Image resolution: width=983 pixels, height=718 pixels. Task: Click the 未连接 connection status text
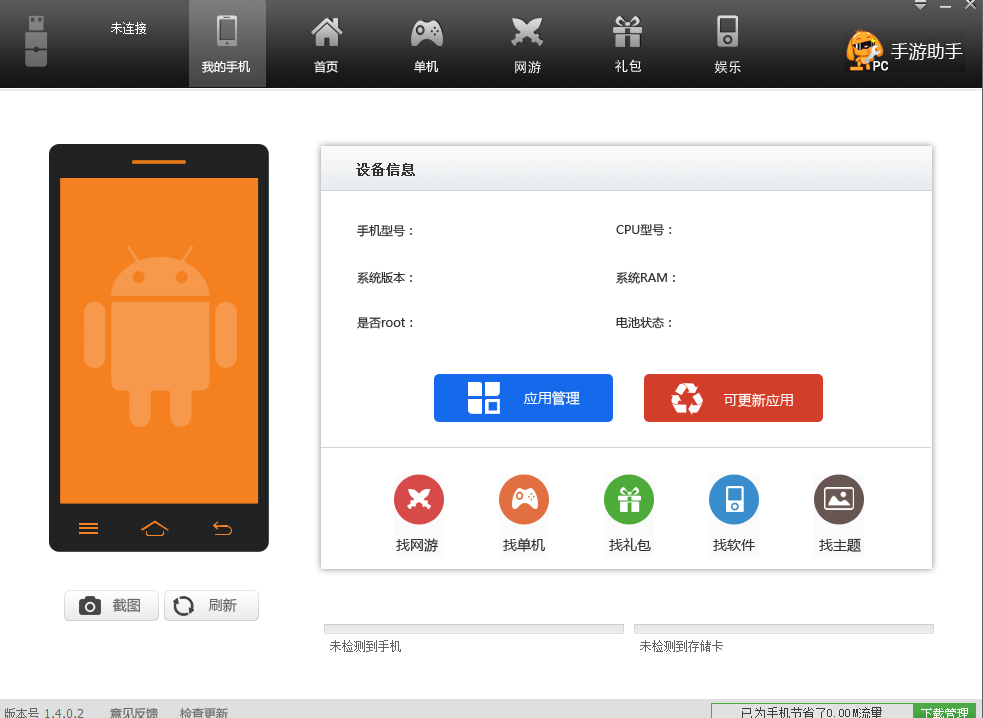point(129,28)
